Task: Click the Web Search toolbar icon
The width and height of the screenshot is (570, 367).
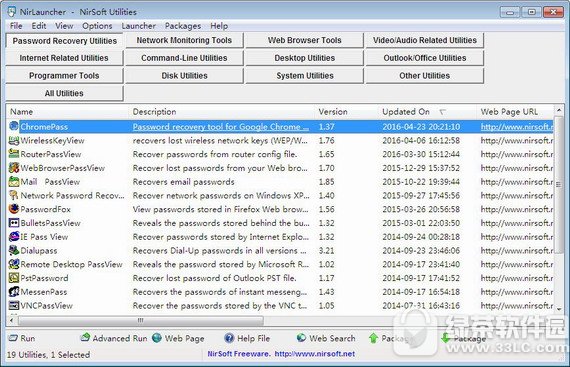Action: [x=301, y=338]
